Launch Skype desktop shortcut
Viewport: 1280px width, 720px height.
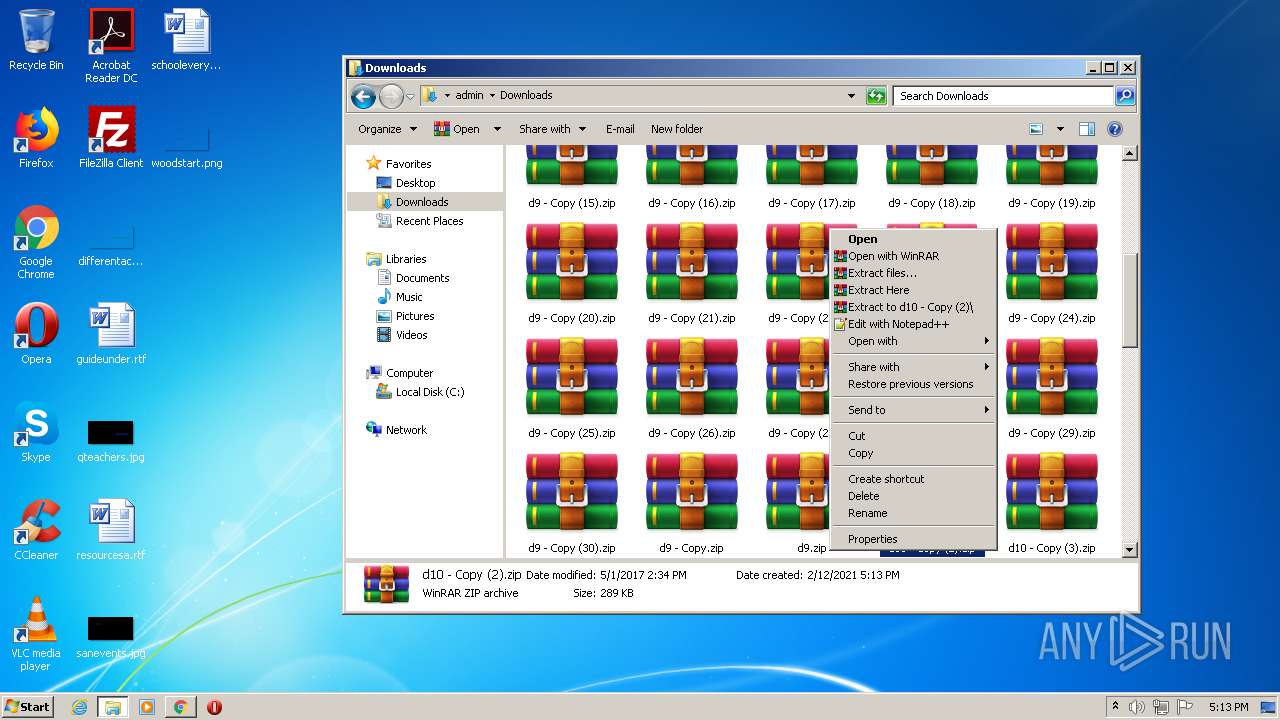point(36,432)
